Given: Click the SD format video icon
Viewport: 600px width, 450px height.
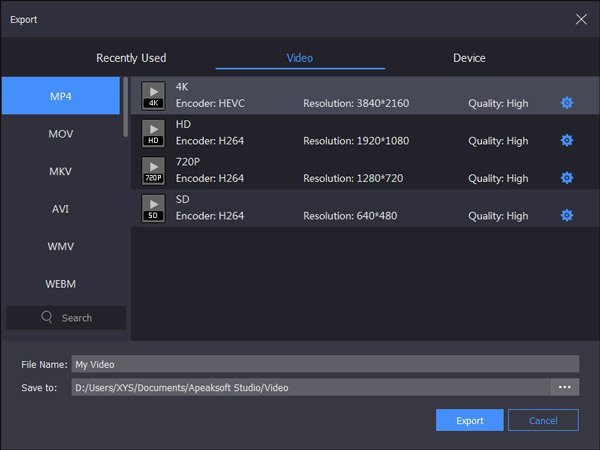Looking at the screenshot, I should pos(153,207).
